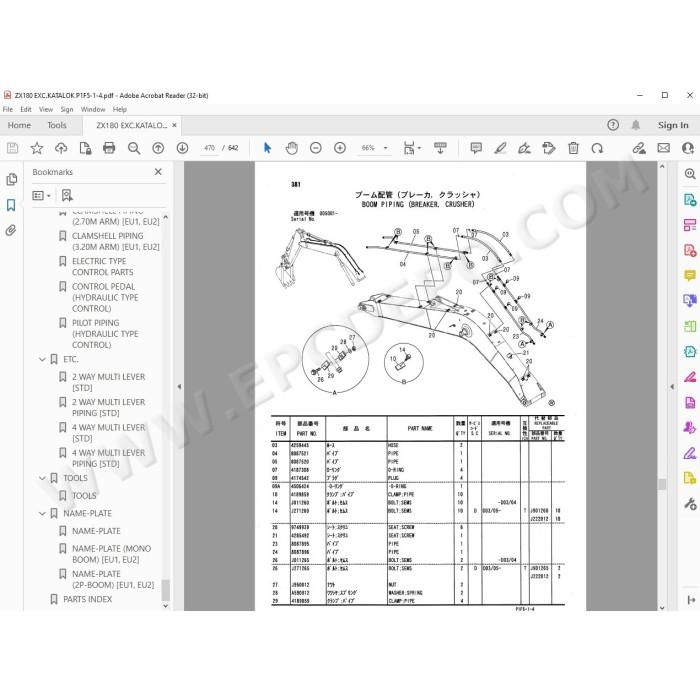Go to next page with down arrow

(x=182, y=148)
